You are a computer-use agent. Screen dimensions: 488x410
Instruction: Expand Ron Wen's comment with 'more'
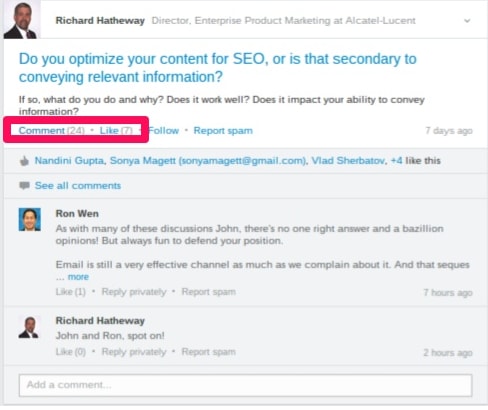click(x=78, y=277)
